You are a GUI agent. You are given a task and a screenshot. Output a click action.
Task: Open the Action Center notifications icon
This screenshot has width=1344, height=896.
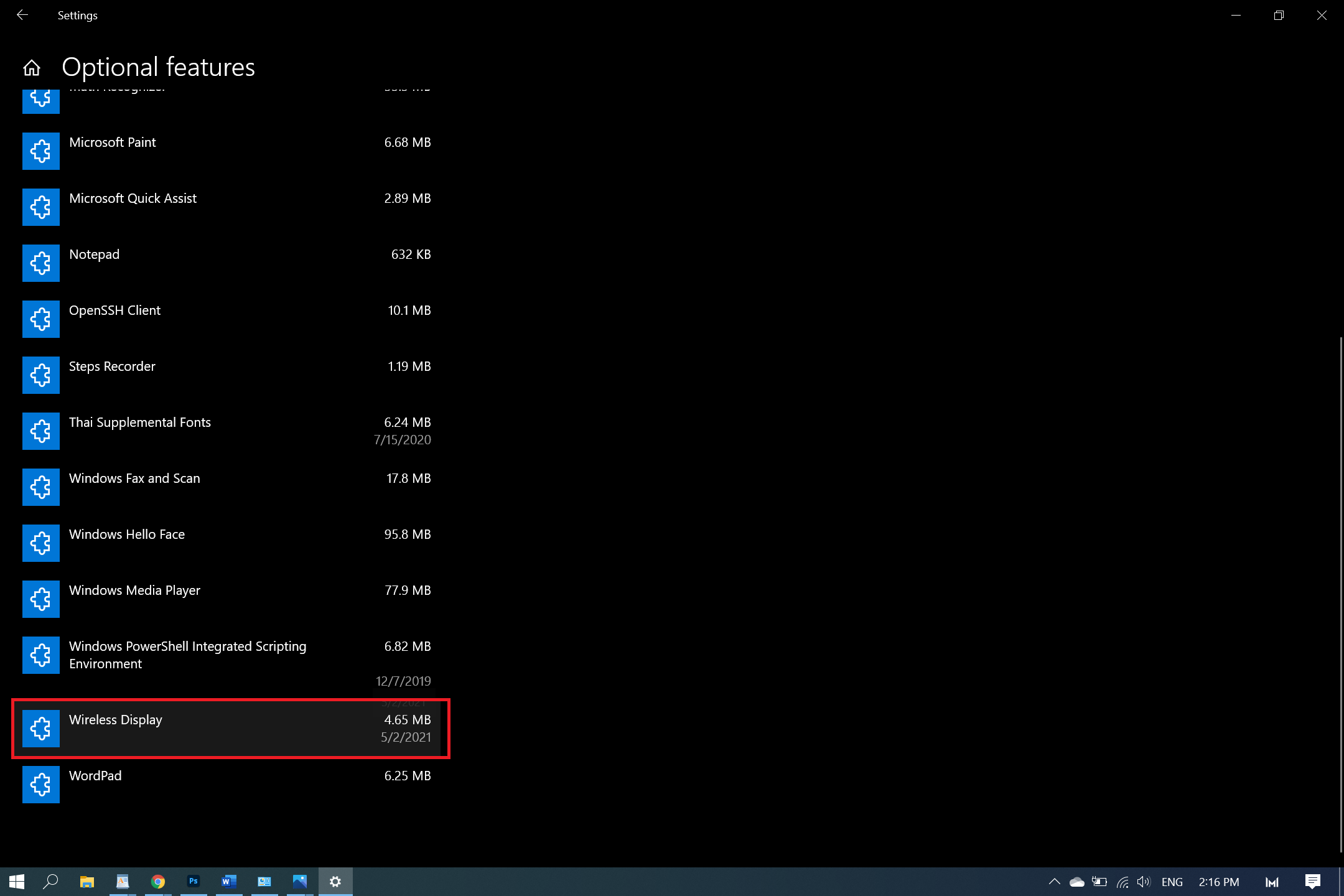(x=1313, y=882)
